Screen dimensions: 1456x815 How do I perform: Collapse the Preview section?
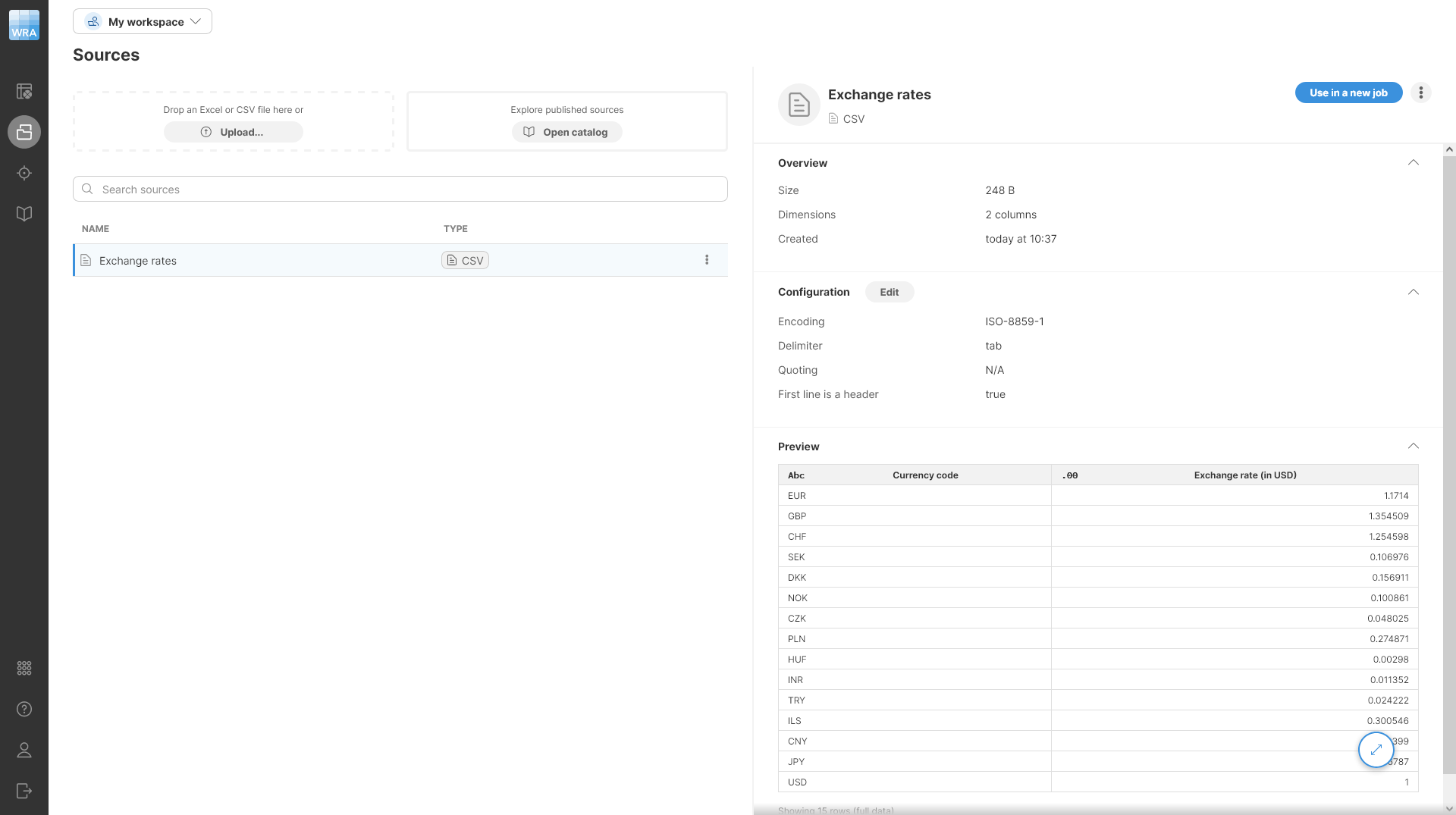[1413, 446]
